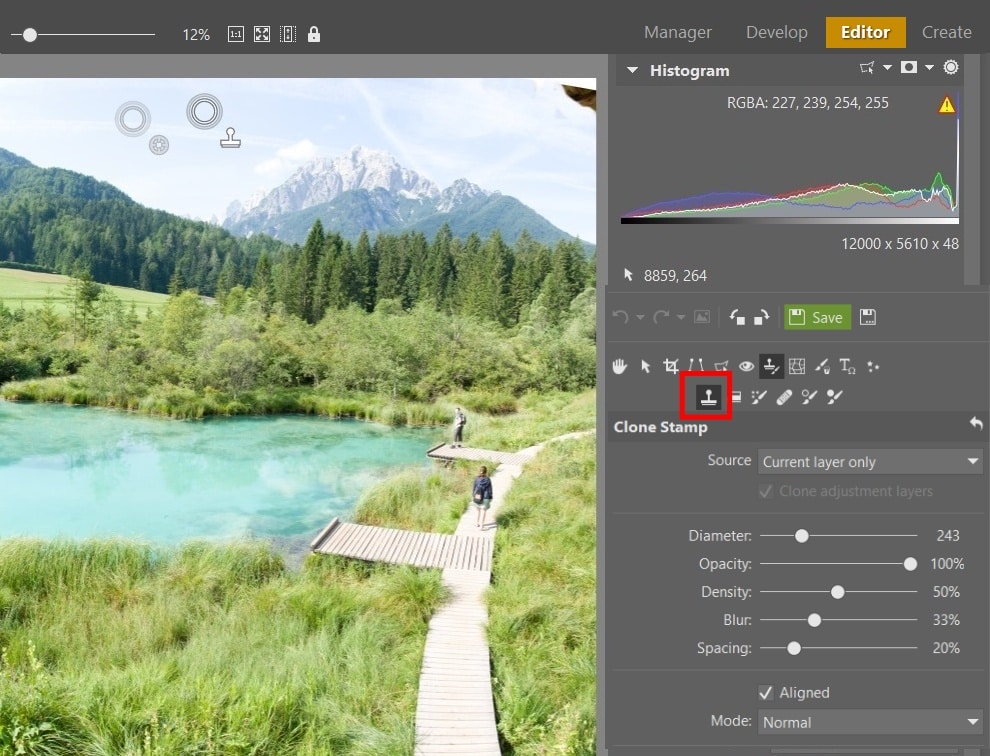Toggle Clone adjustment layers checkbox
Image resolution: width=990 pixels, height=756 pixels.
point(766,491)
